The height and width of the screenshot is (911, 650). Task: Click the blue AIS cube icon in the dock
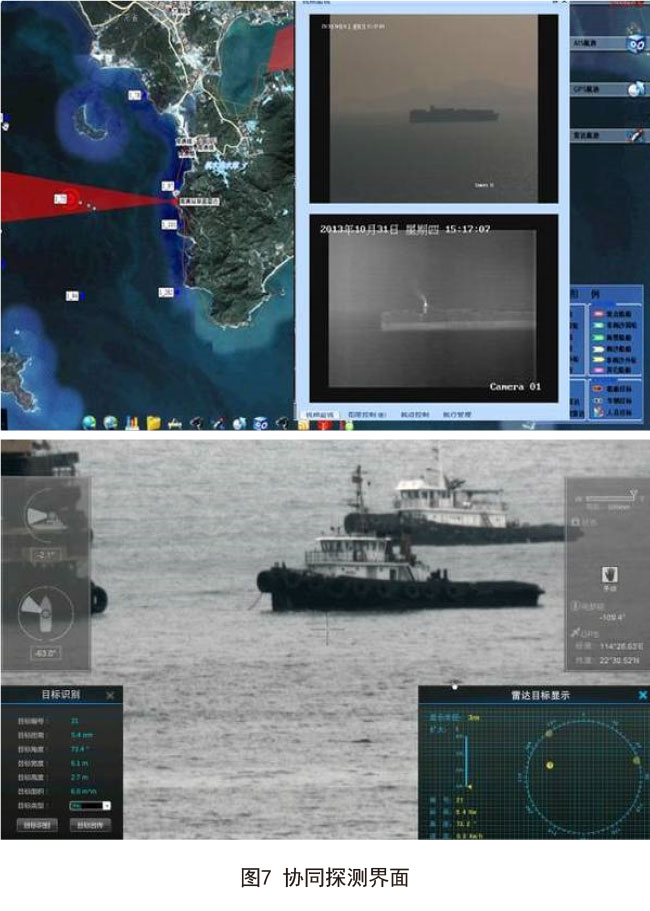tap(261, 424)
